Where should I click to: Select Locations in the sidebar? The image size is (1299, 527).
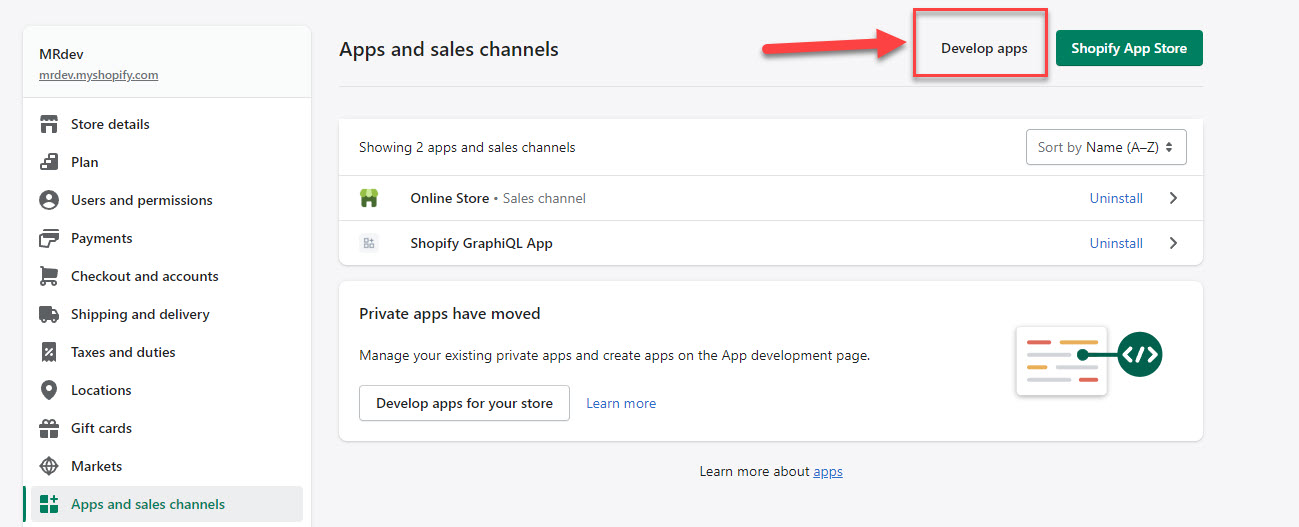click(x=167, y=390)
